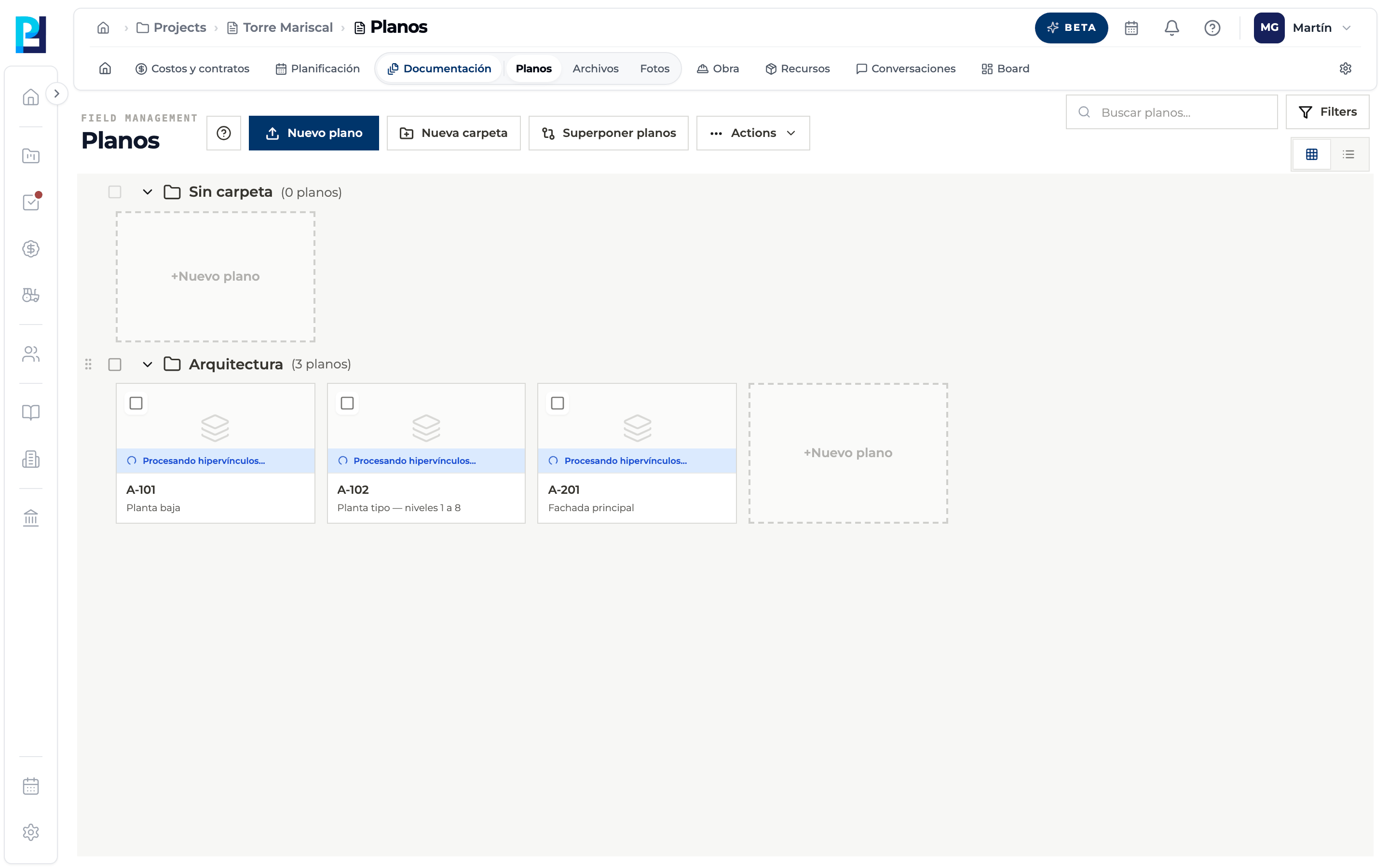Open sidebar book icon
The image size is (1389, 868).
click(31, 412)
